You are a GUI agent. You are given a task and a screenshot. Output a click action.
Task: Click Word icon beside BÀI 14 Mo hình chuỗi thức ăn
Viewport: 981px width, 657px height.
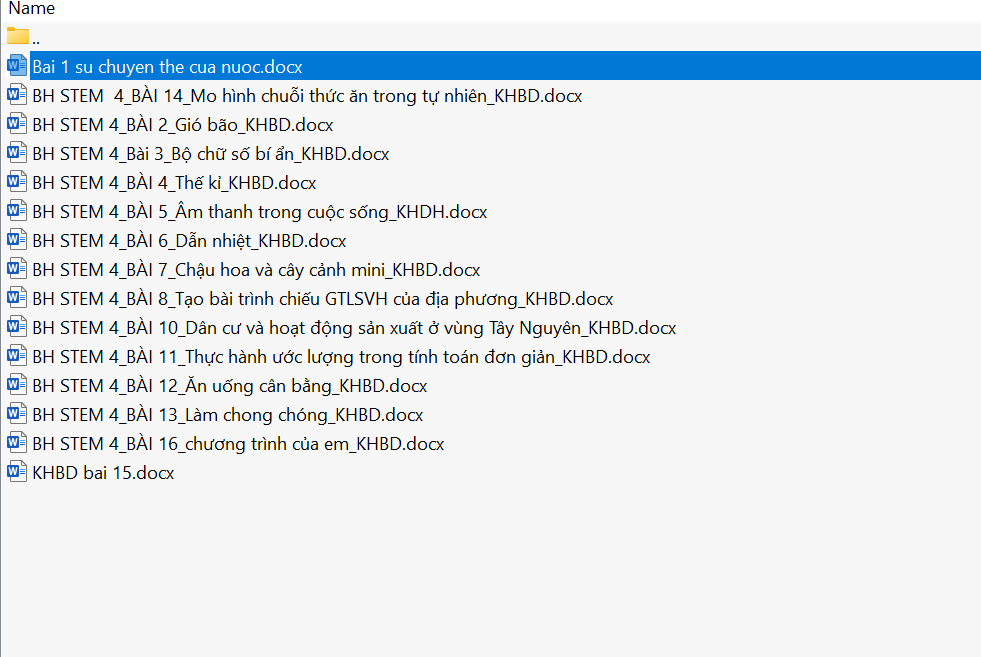coord(17,96)
